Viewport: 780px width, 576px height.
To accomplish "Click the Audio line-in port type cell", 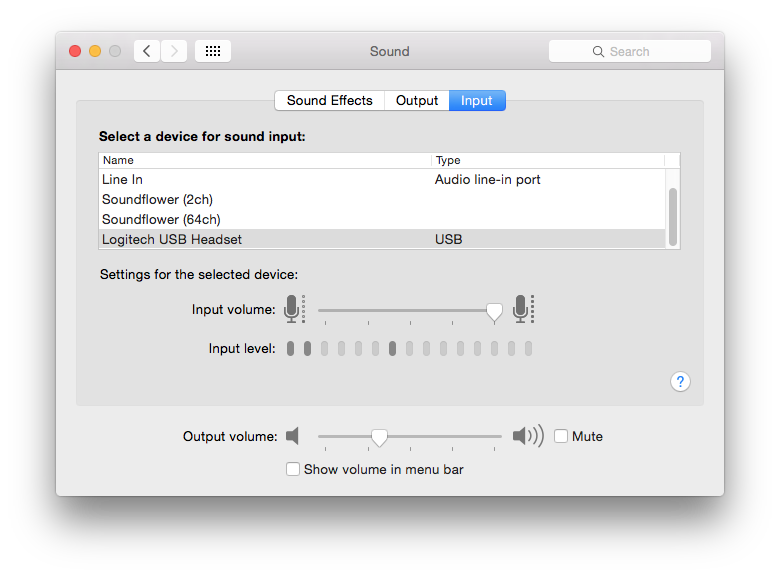I will [x=488, y=180].
